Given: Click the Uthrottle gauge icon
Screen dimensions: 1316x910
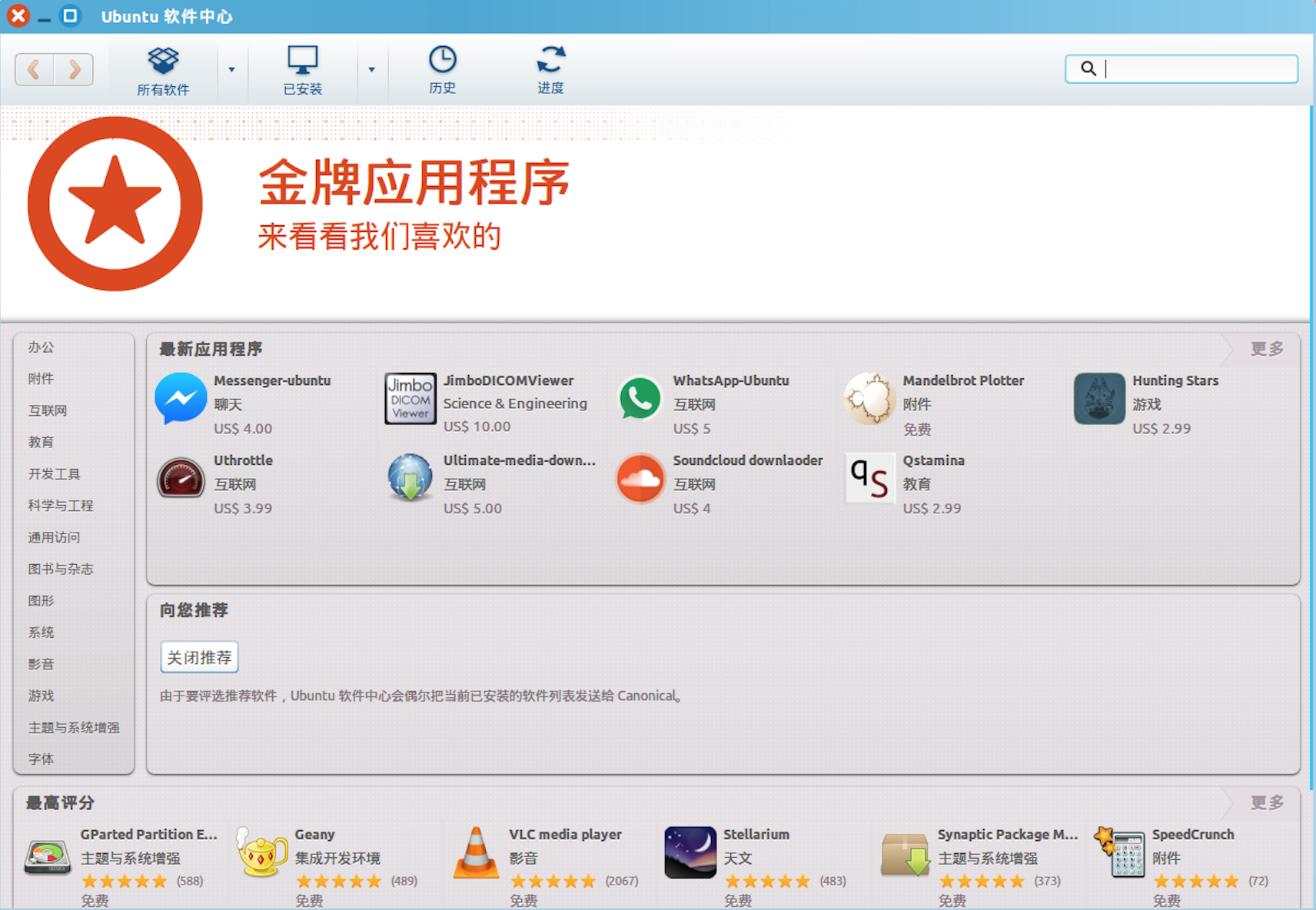Looking at the screenshot, I should pos(181,478).
